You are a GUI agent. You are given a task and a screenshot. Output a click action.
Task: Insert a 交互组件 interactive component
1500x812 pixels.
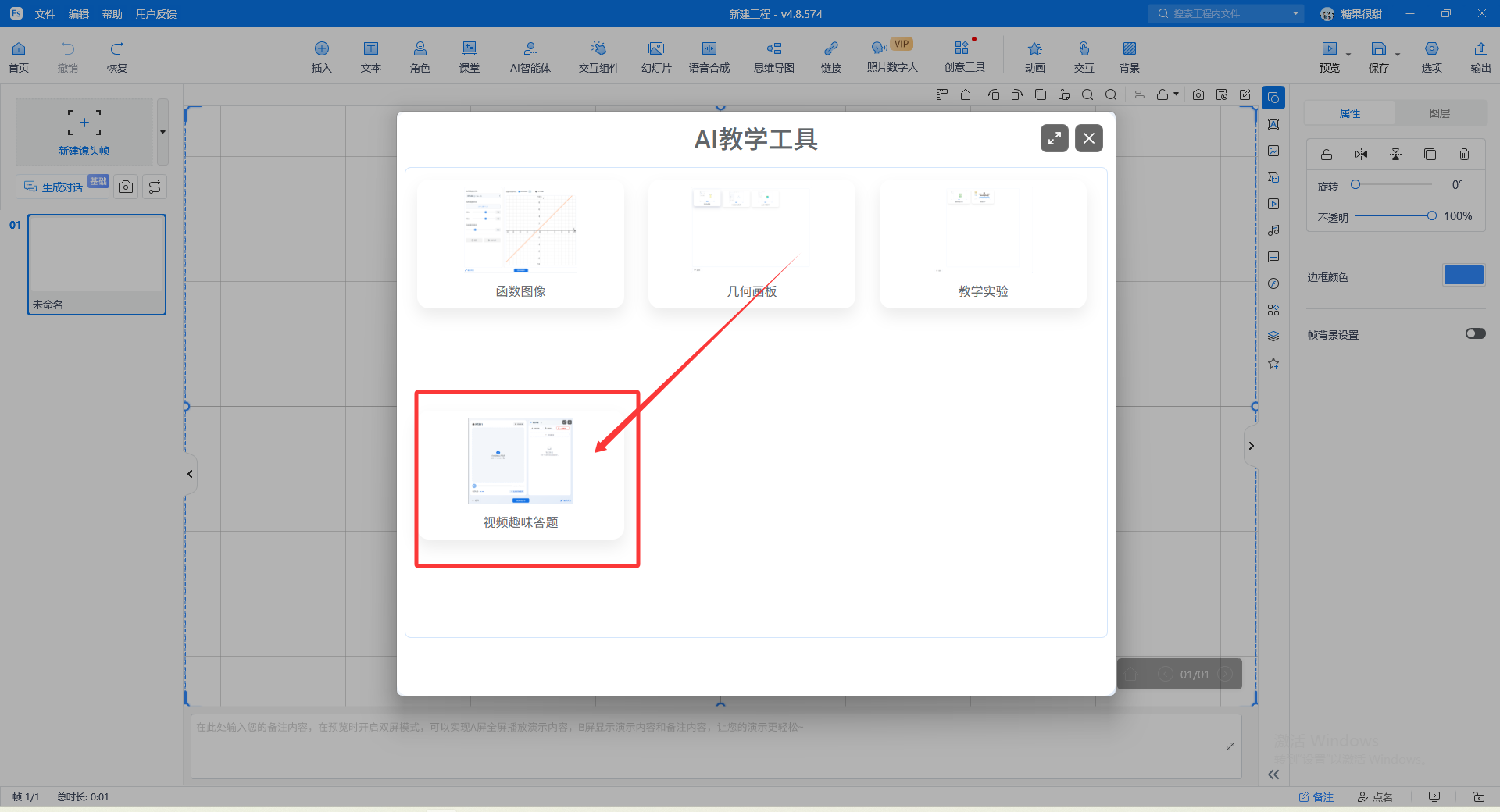point(598,56)
